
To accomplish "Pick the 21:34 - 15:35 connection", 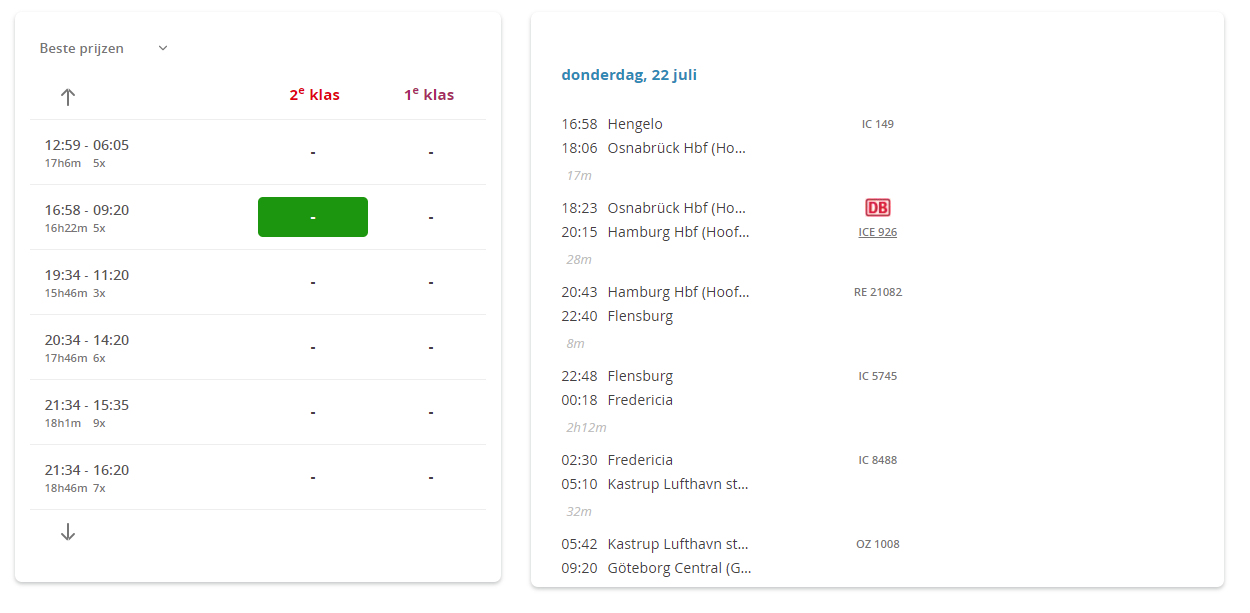I will click(x=87, y=412).
